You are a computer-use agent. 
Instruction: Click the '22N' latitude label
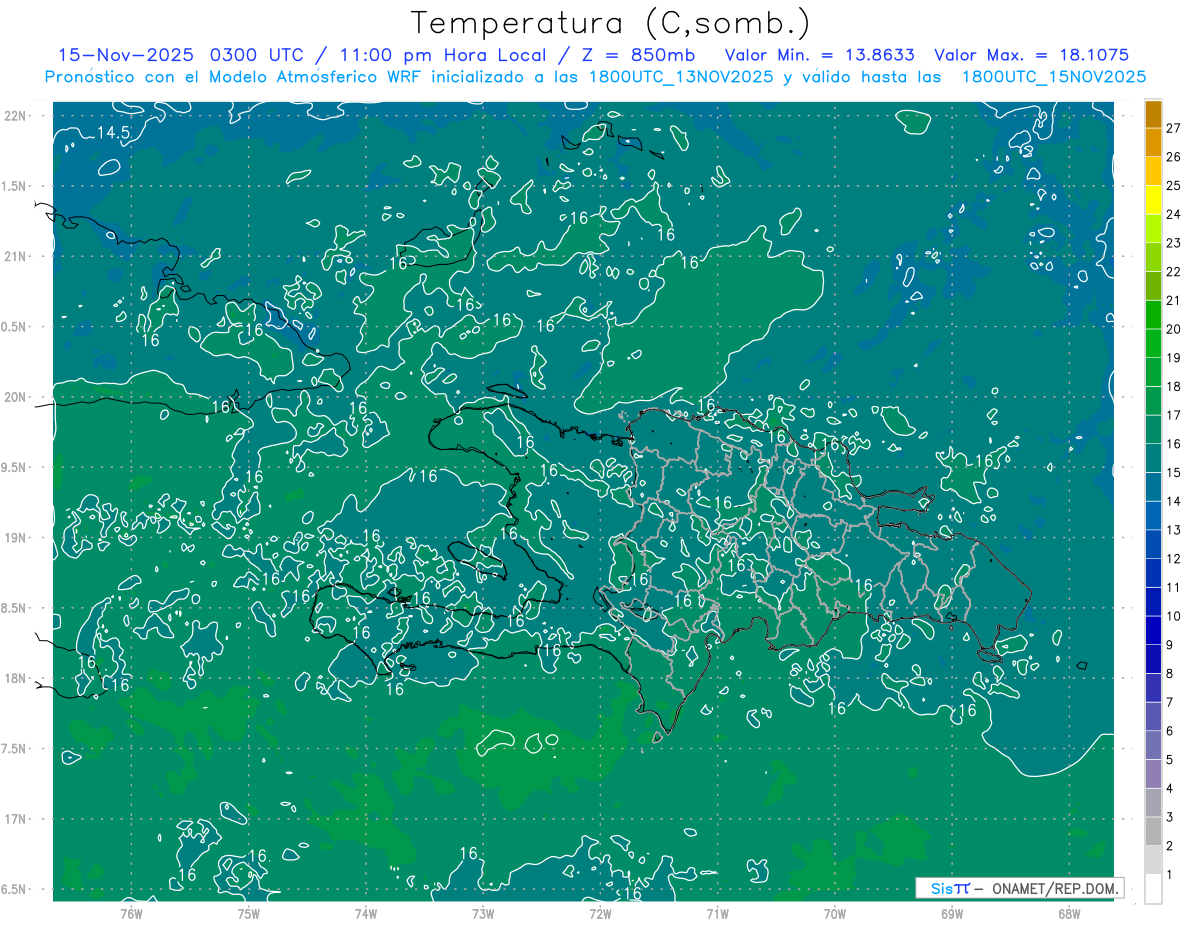click(x=15, y=116)
